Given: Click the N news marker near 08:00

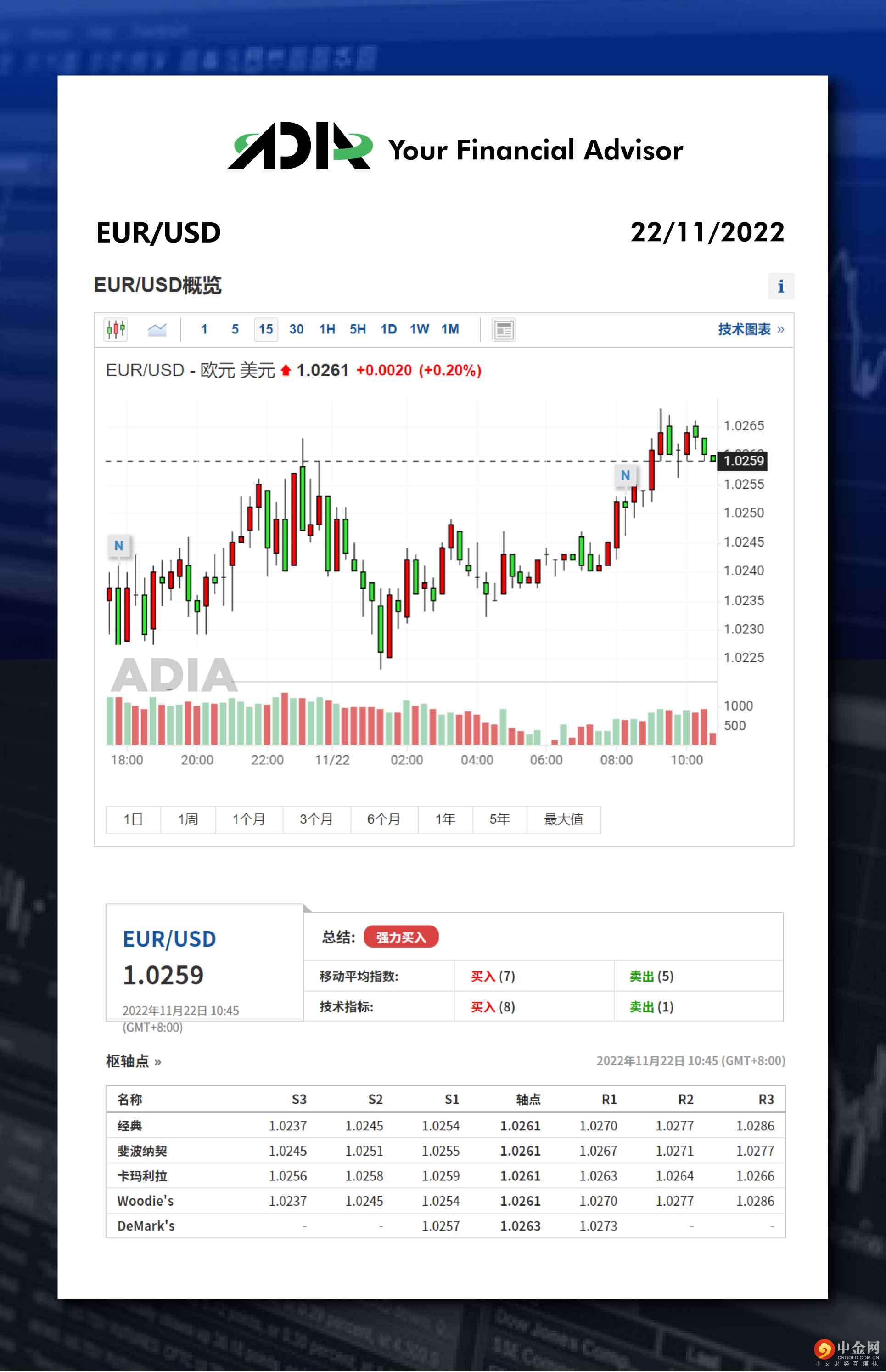Looking at the screenshot, I should click(x=625, y=475).
